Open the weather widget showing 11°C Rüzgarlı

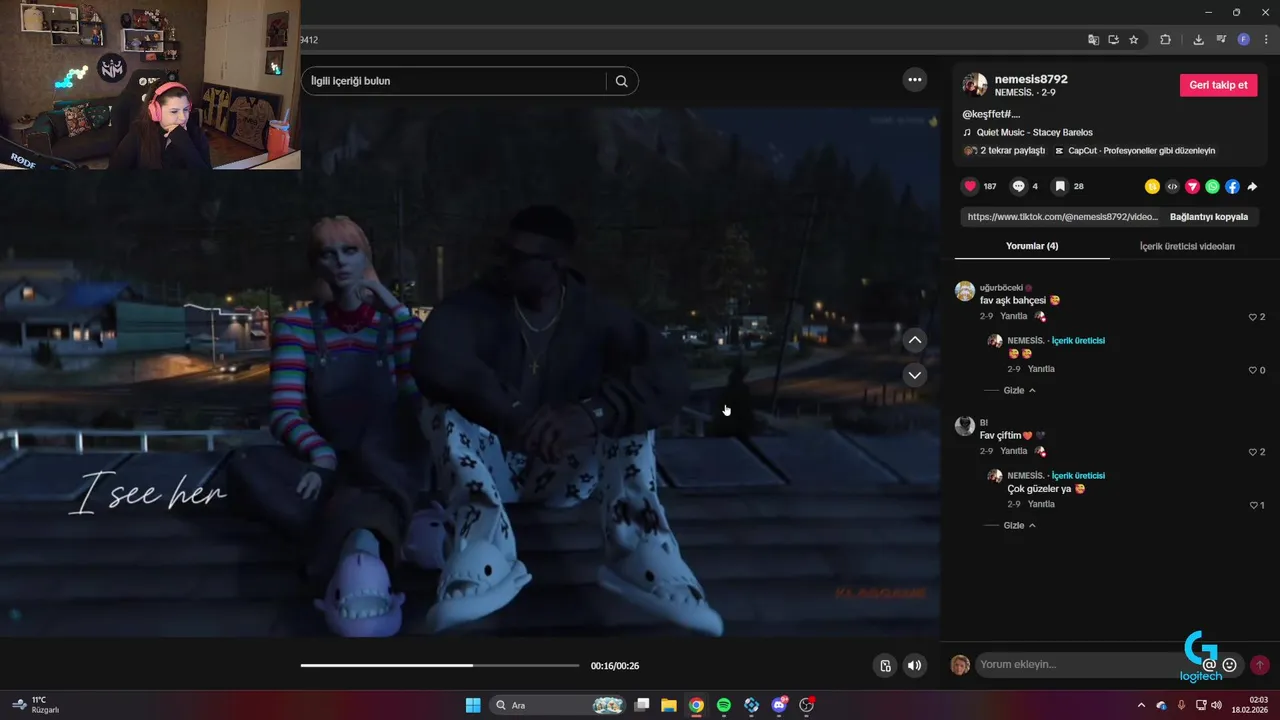point(36,705)
